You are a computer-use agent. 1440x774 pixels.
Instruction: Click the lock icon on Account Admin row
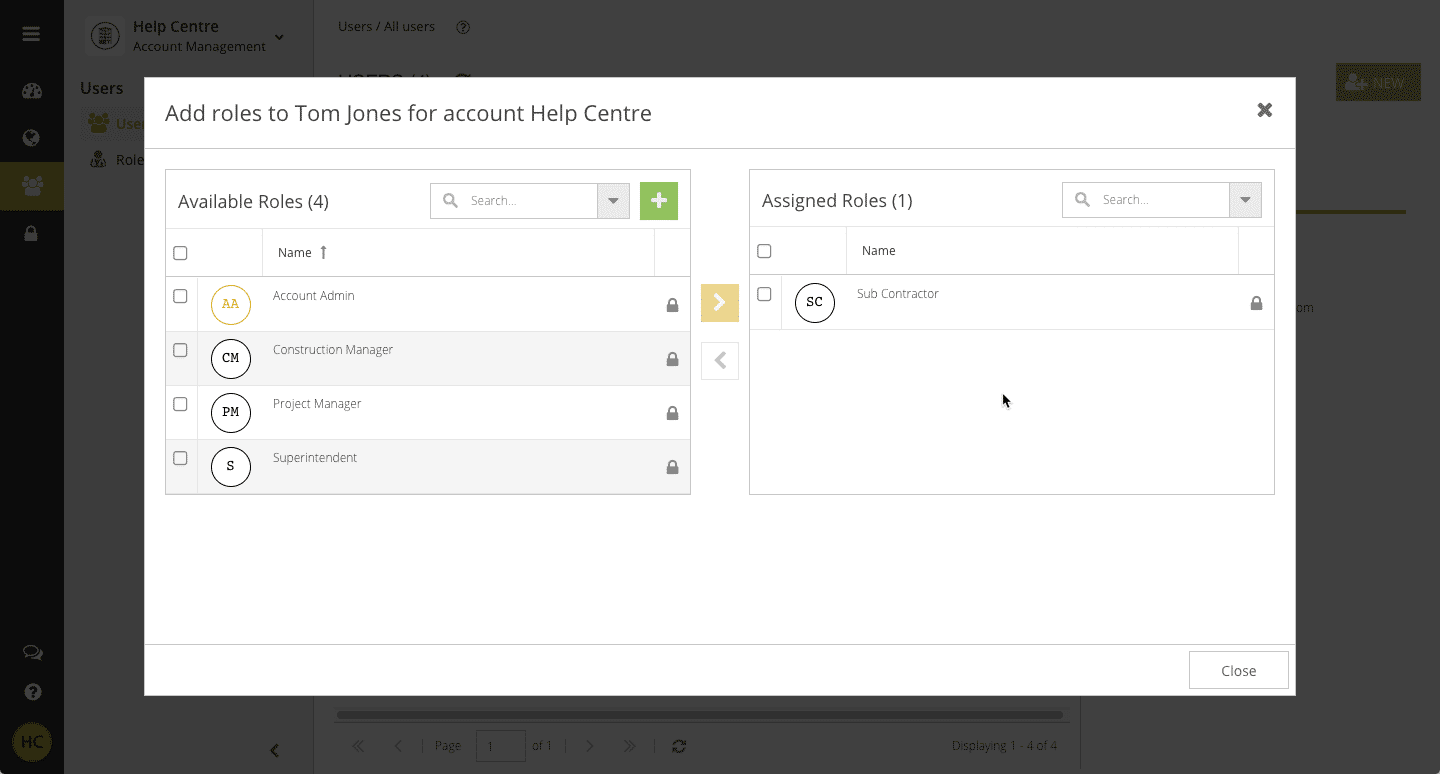point(672,305)
